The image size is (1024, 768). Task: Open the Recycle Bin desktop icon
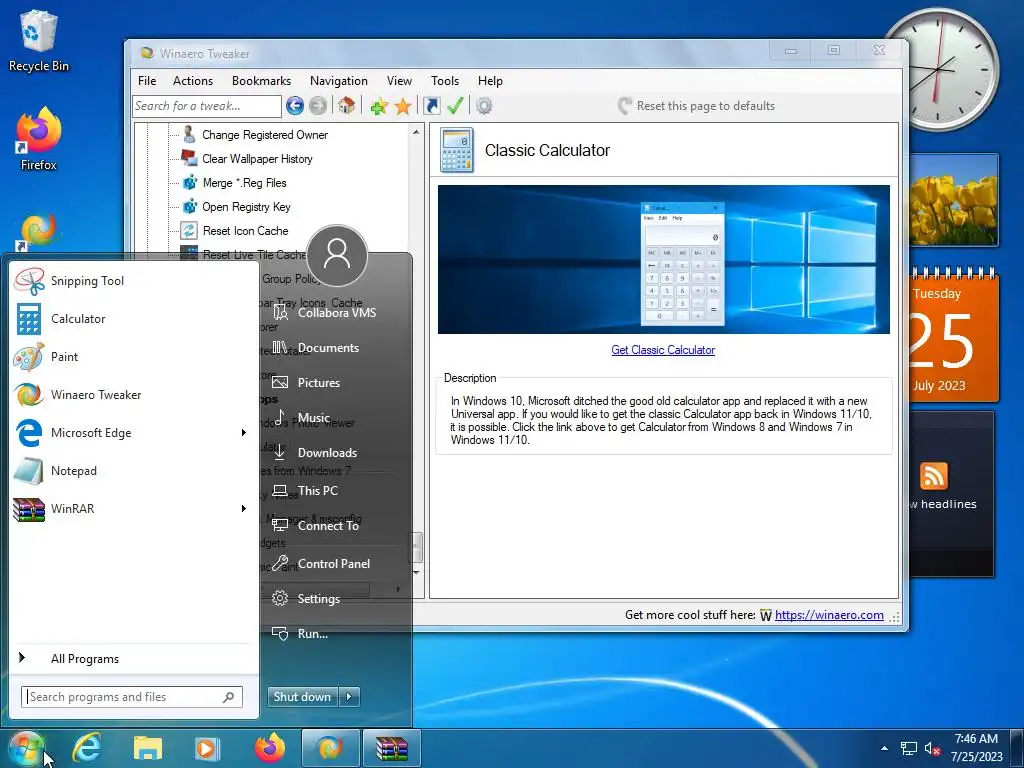coord(39,40)
